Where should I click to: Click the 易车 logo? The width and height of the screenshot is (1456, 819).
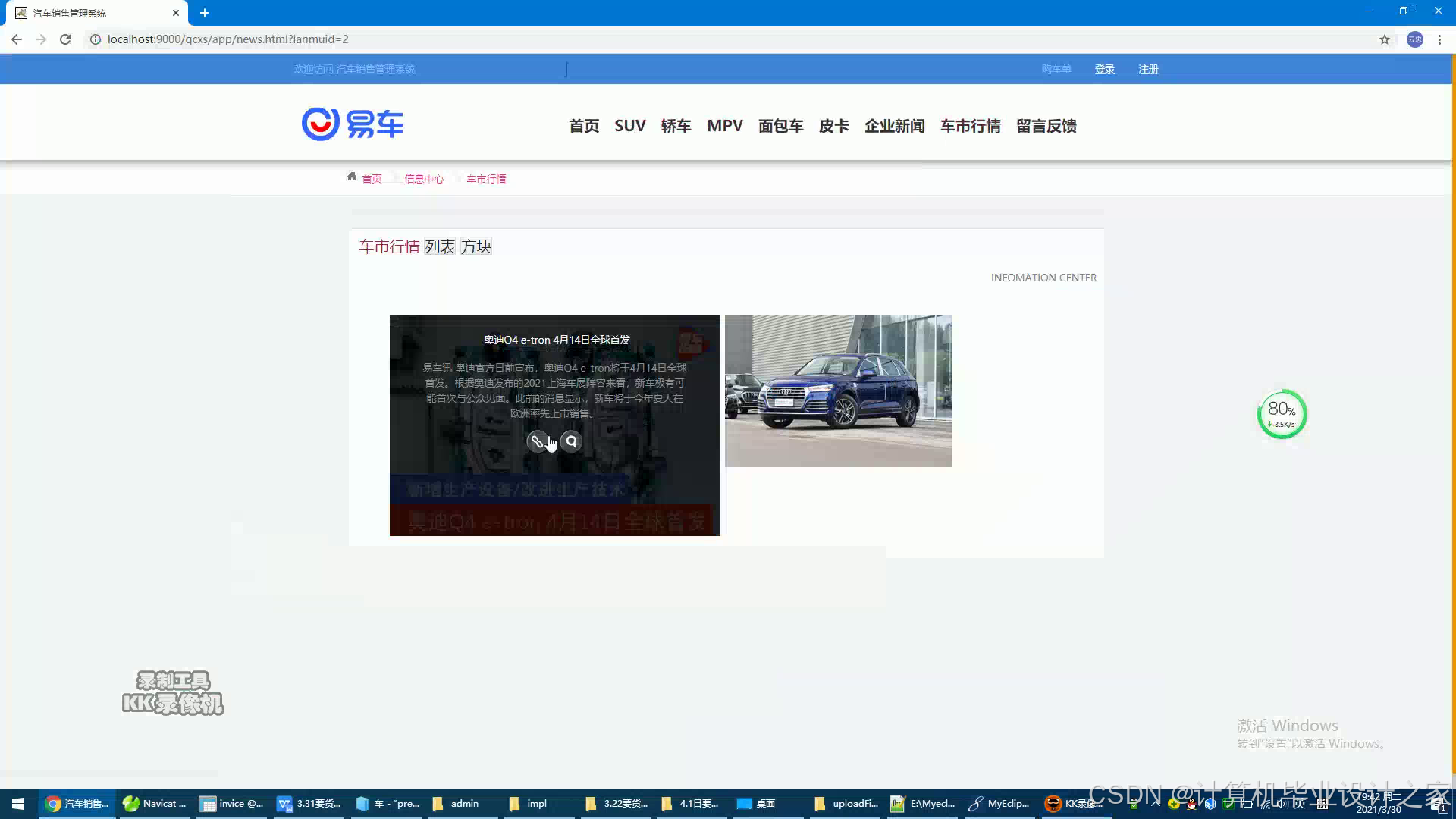point(353,124)
